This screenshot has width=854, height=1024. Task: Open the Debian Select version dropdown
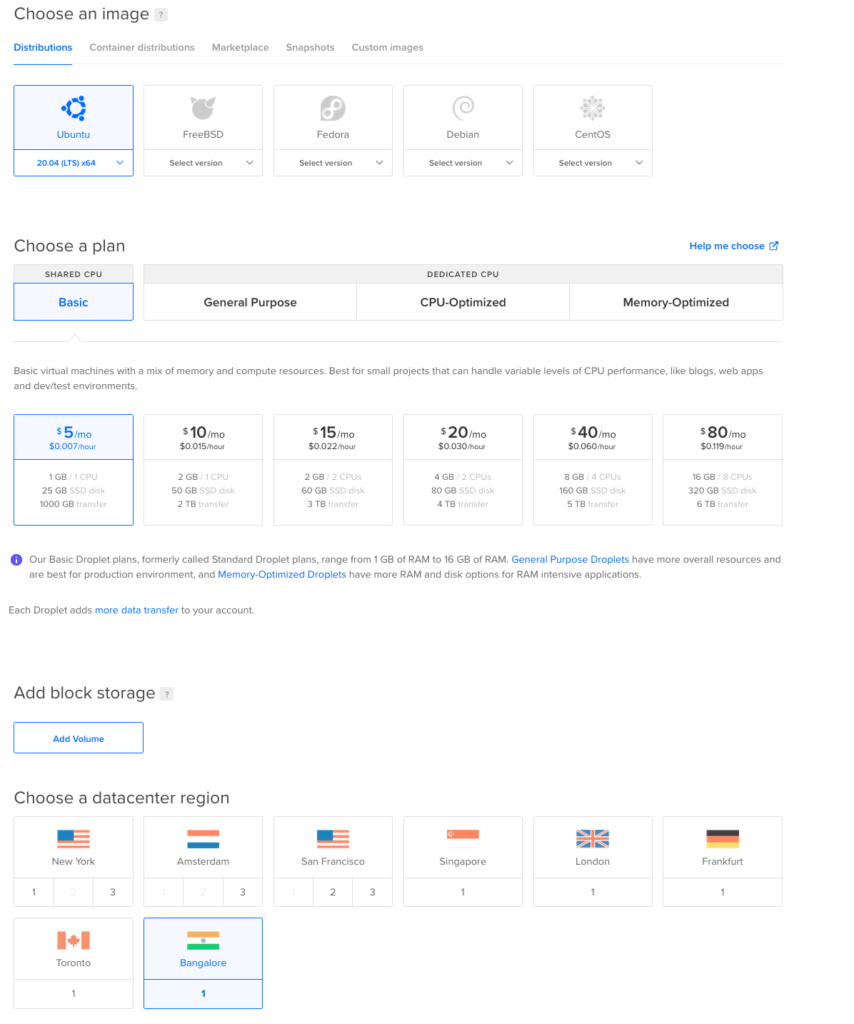[x=463, y=163]
